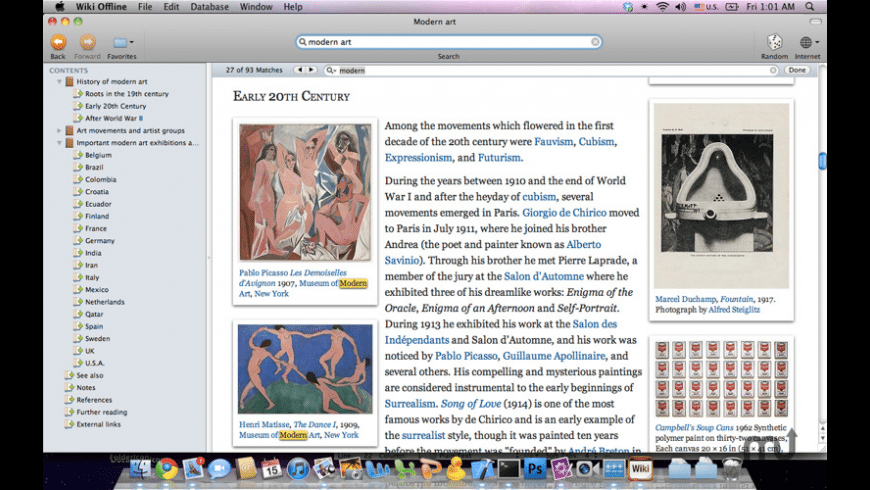Open the Database menu

[x=209, y=7]
